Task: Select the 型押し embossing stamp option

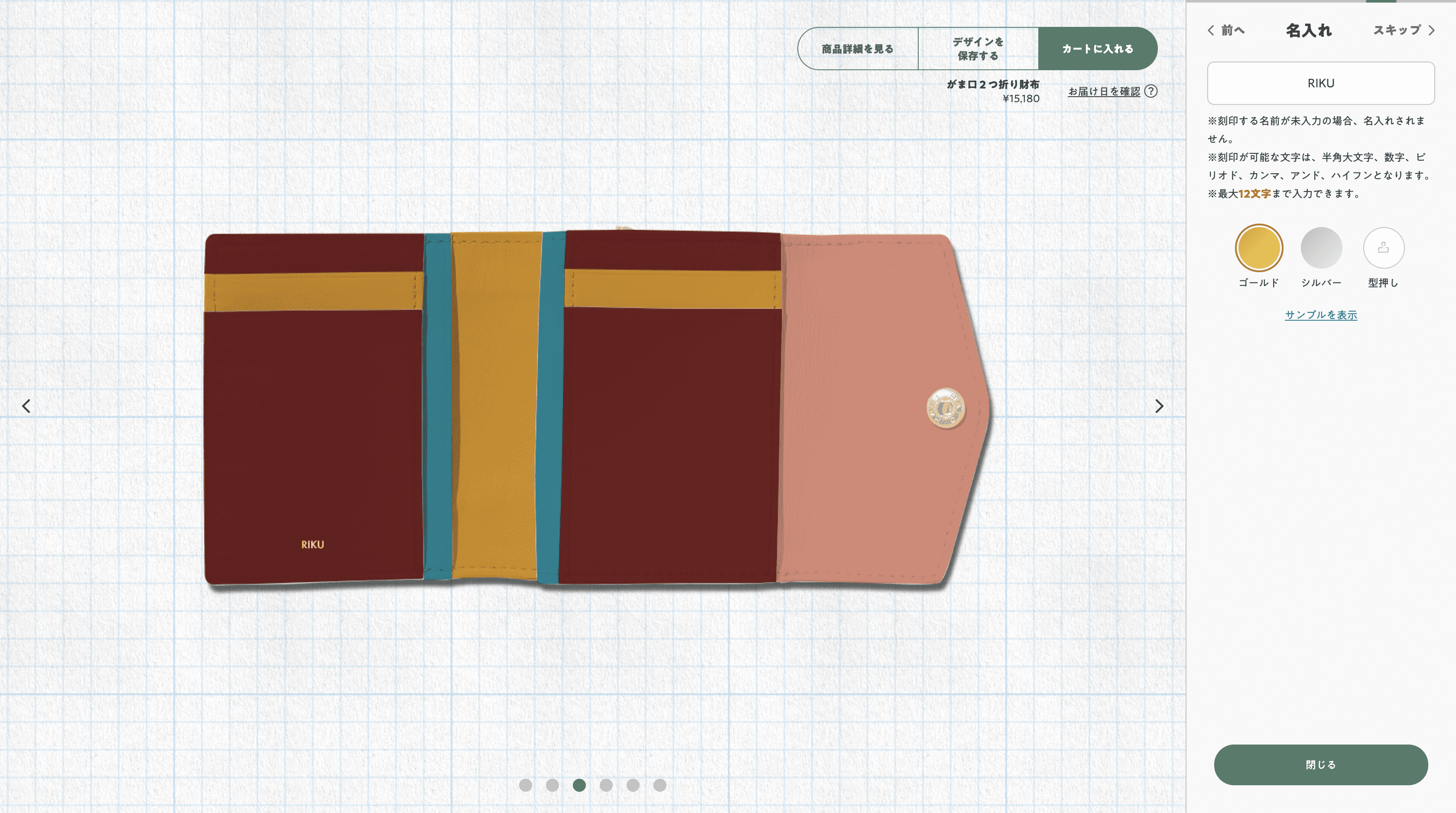Action: [x=1383, y=247]
